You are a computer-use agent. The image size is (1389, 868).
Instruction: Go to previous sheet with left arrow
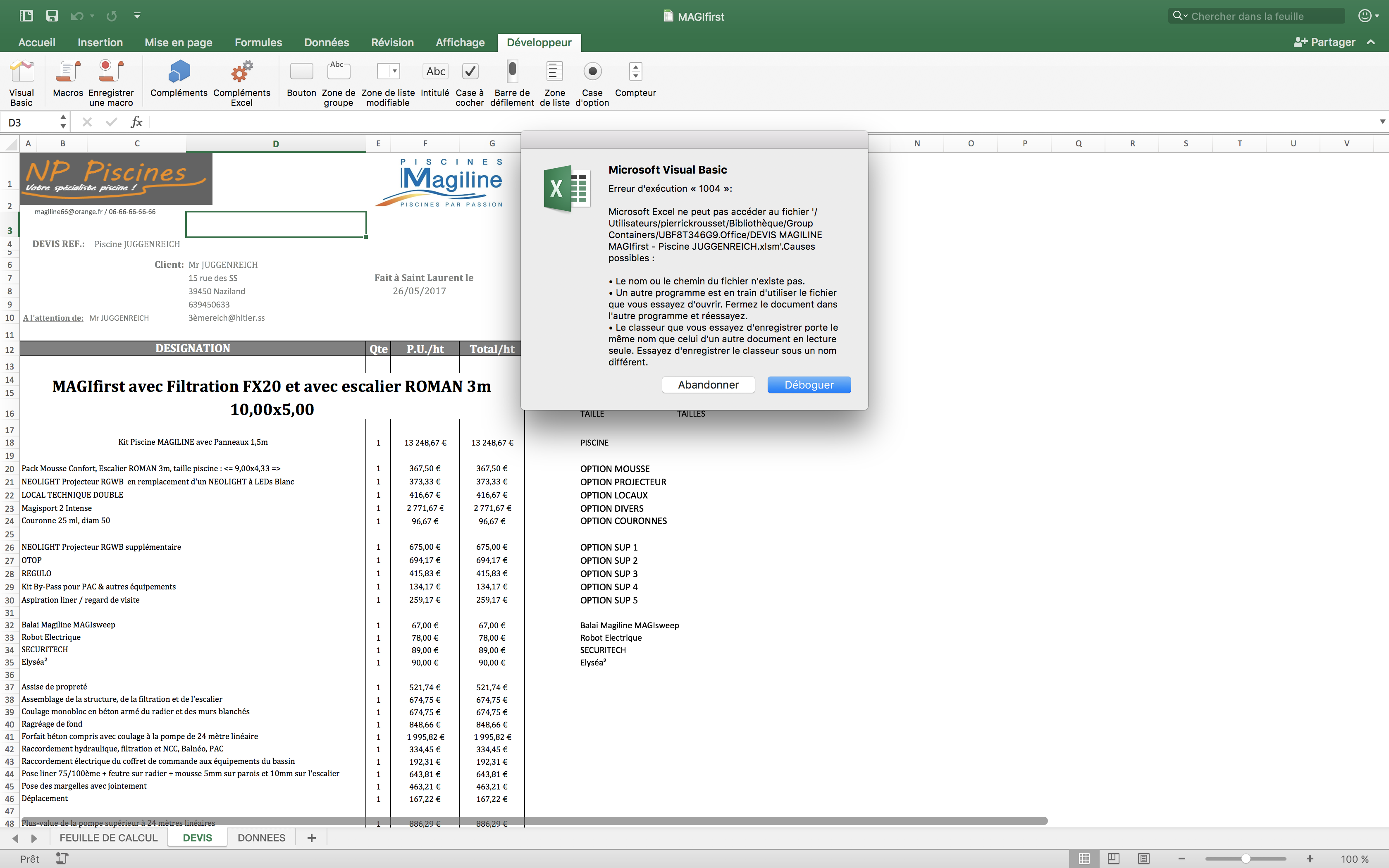click(x=15, y=839)
